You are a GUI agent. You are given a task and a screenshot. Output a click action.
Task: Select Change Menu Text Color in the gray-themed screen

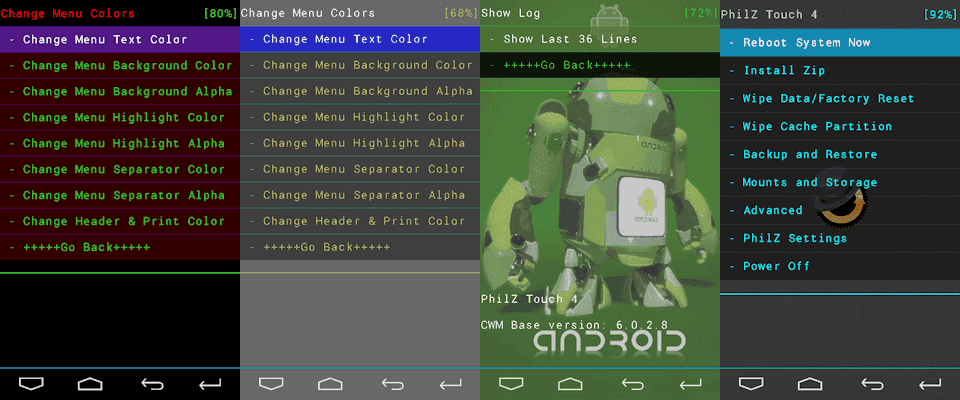click(360, 39)
